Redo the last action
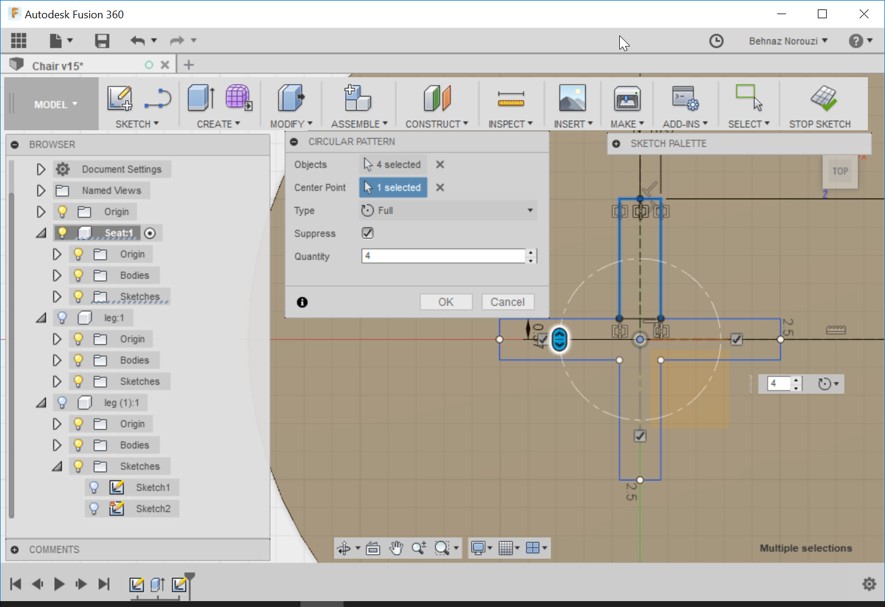The image size is (885, 607). [177, 40]
